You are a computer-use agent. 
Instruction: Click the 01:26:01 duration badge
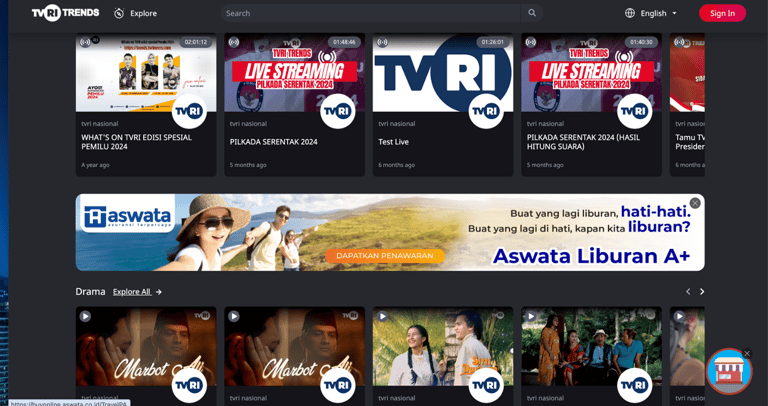(x=493, y=42)
